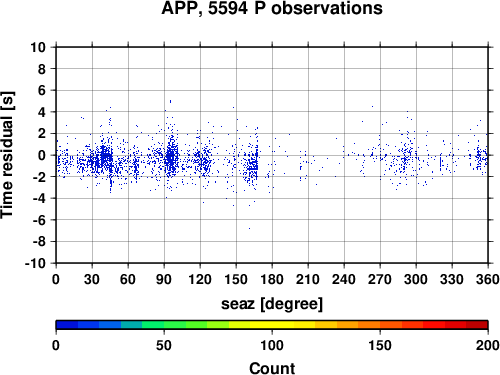
Task: Click the dense cluster near seaz 95
Action: [171, 157]
